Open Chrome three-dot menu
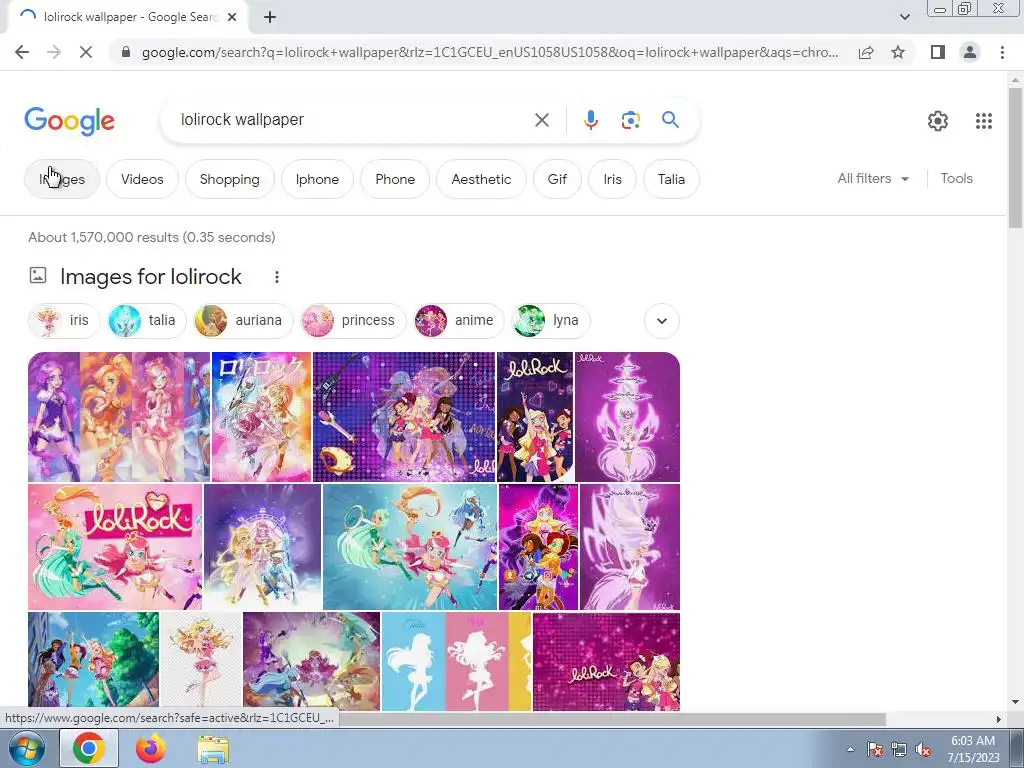The width and height of the screenshot is (1024, 768). coord(1002,52)
